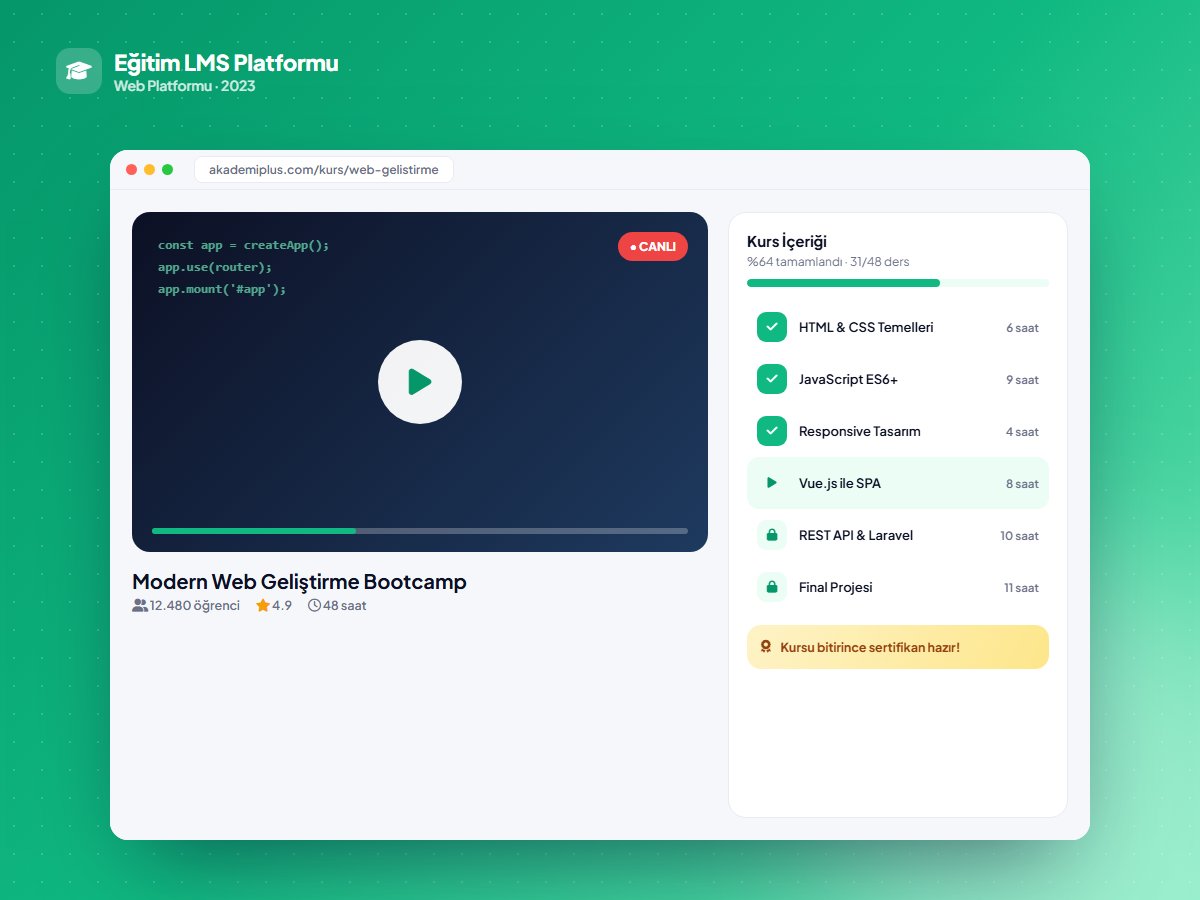
Task: Click the yellow minimize window dot
Action: [150, 170]
